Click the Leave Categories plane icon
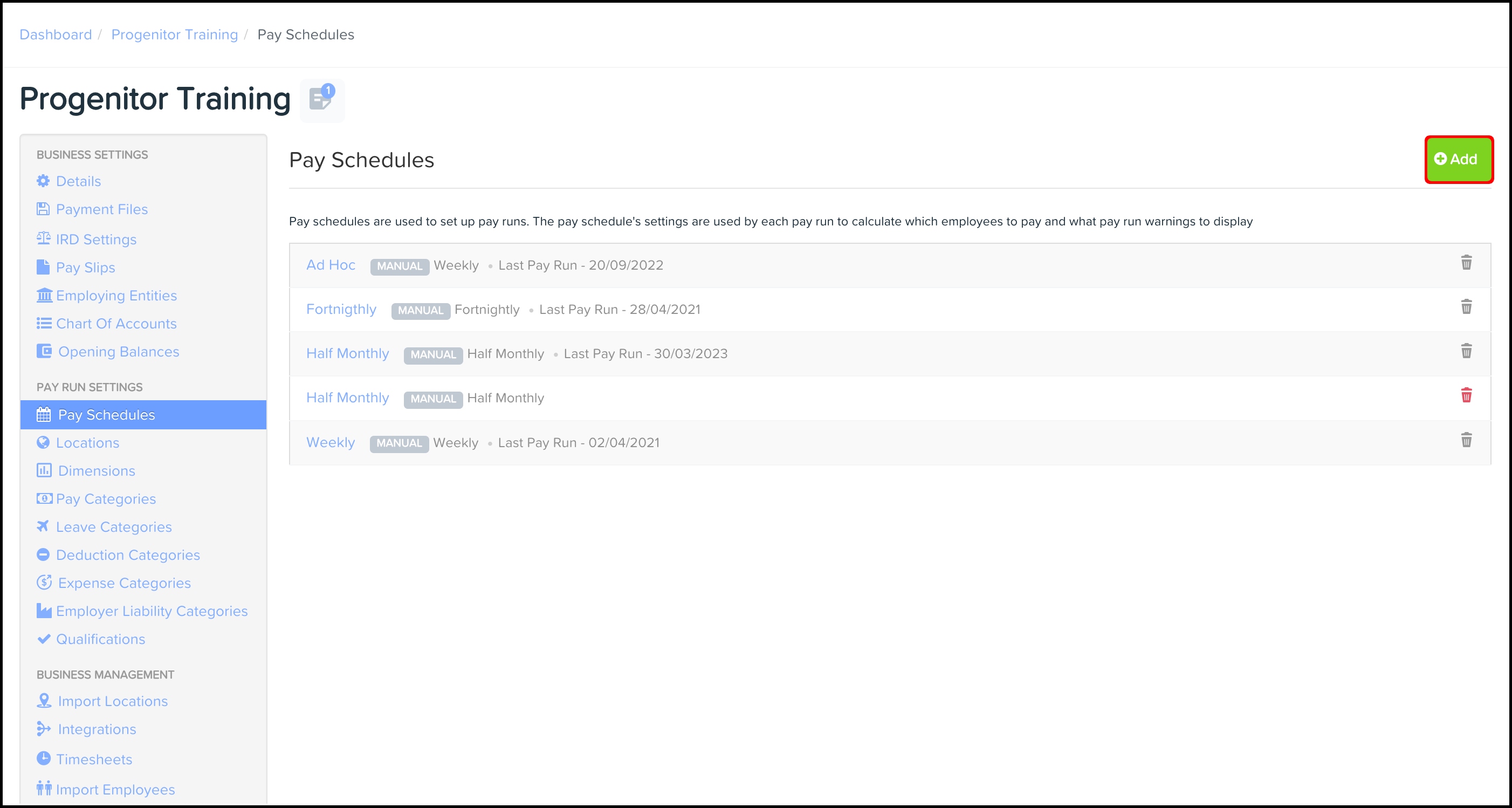The height and width of the screenshot is (808, 1512). click(x=43, y=526)
